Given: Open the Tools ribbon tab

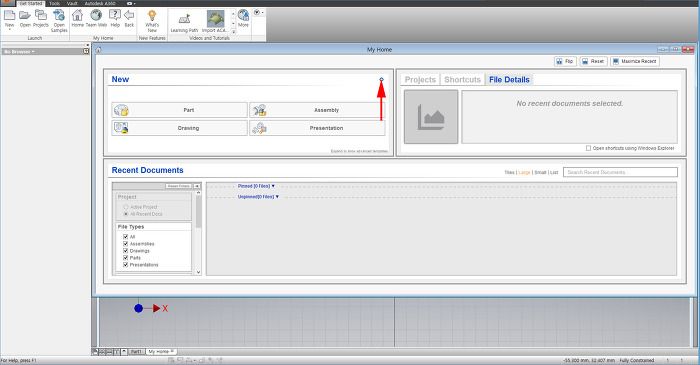Looking at the screenshot, I should pyautogui.click(x=54, y=4).
